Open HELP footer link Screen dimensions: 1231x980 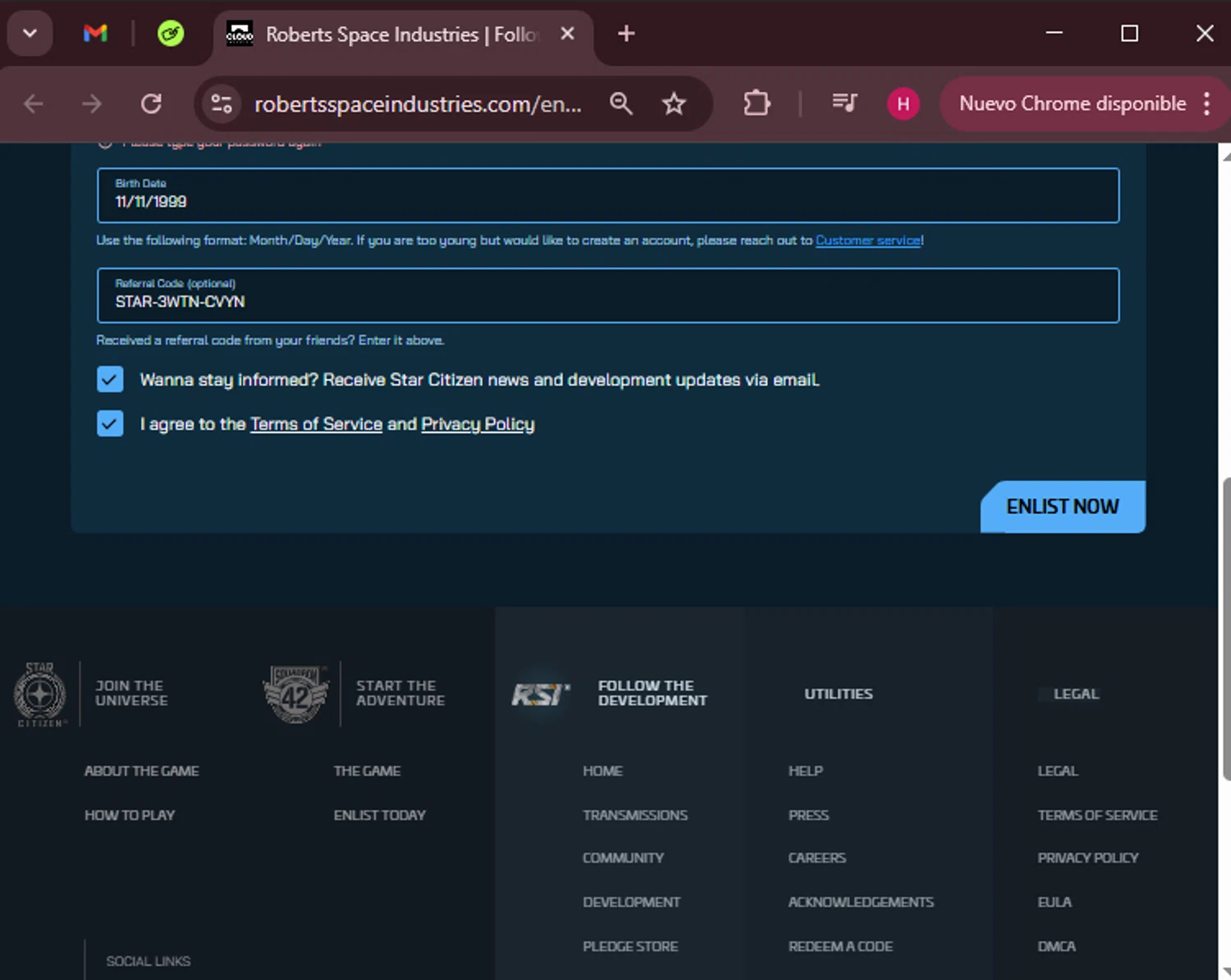(x=805, y=771)
